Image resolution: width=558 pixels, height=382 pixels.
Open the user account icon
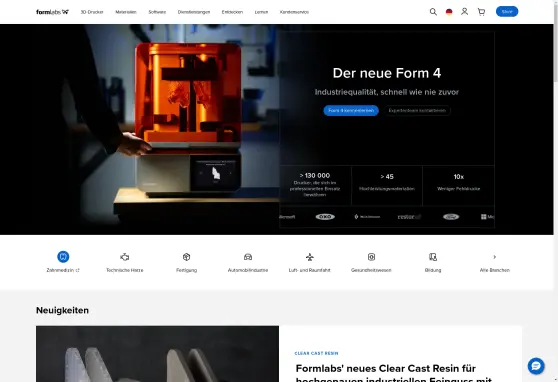tap(464, 12)
